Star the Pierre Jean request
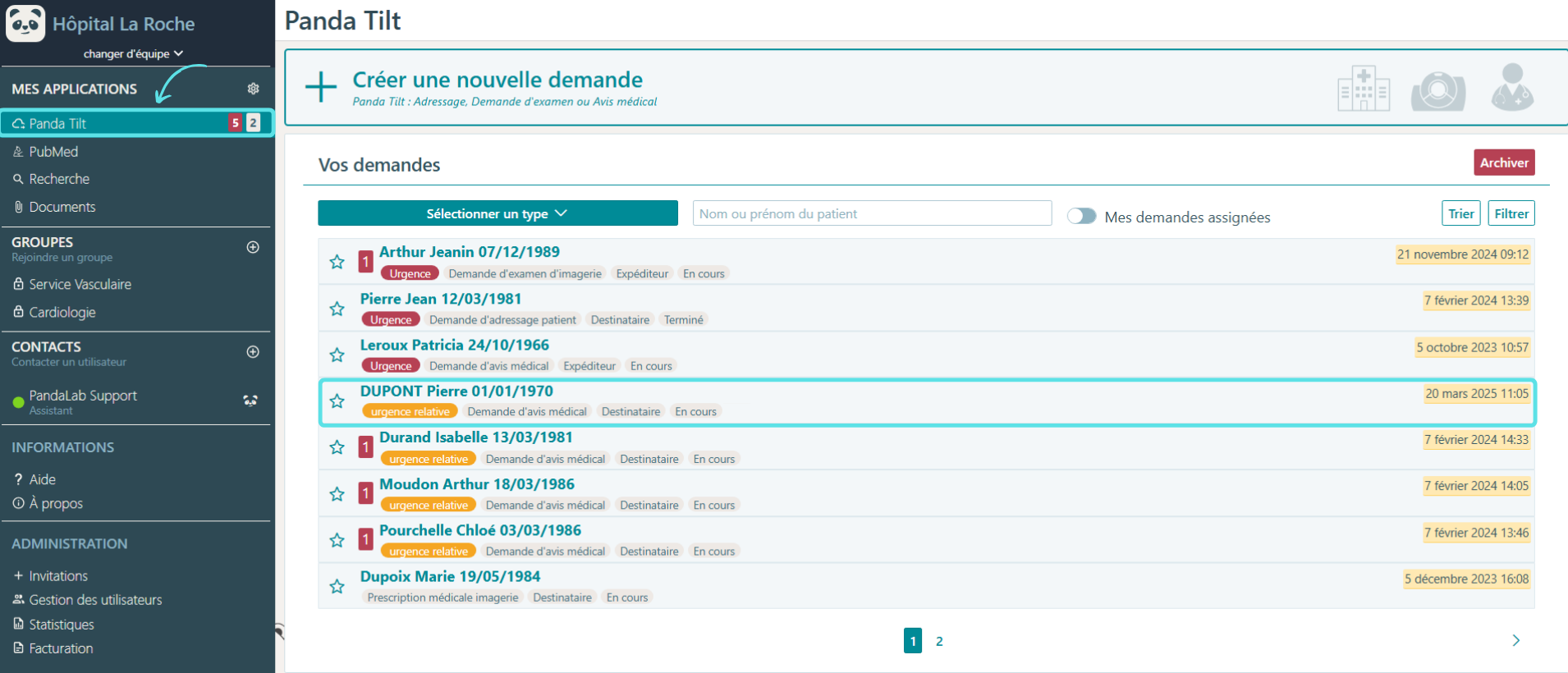Image resolution: width=1568 pixels, height=673 pixels. 337,309
